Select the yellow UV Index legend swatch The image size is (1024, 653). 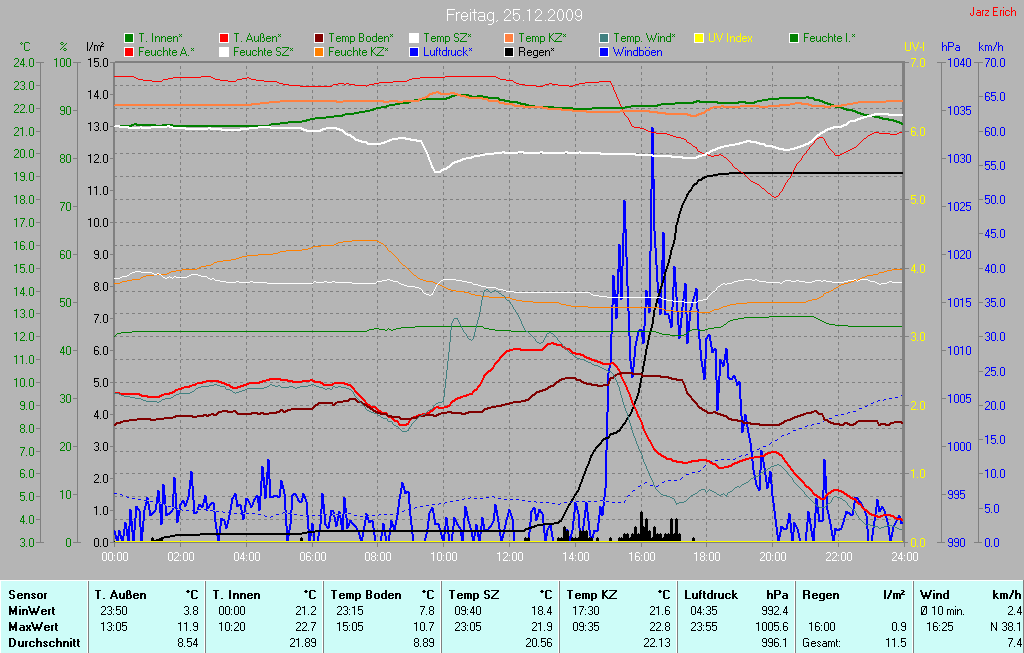[x=699, y=38]
